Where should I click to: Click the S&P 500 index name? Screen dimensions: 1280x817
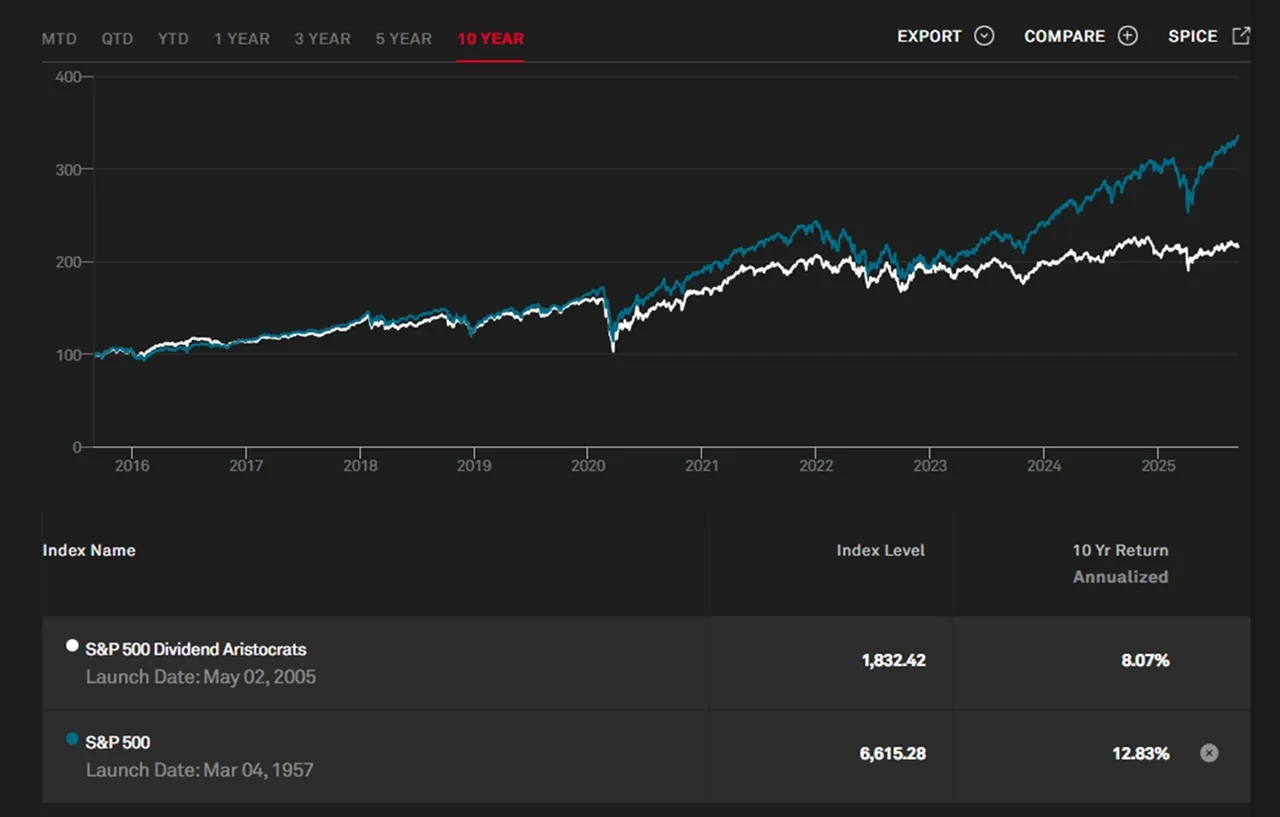118,742
